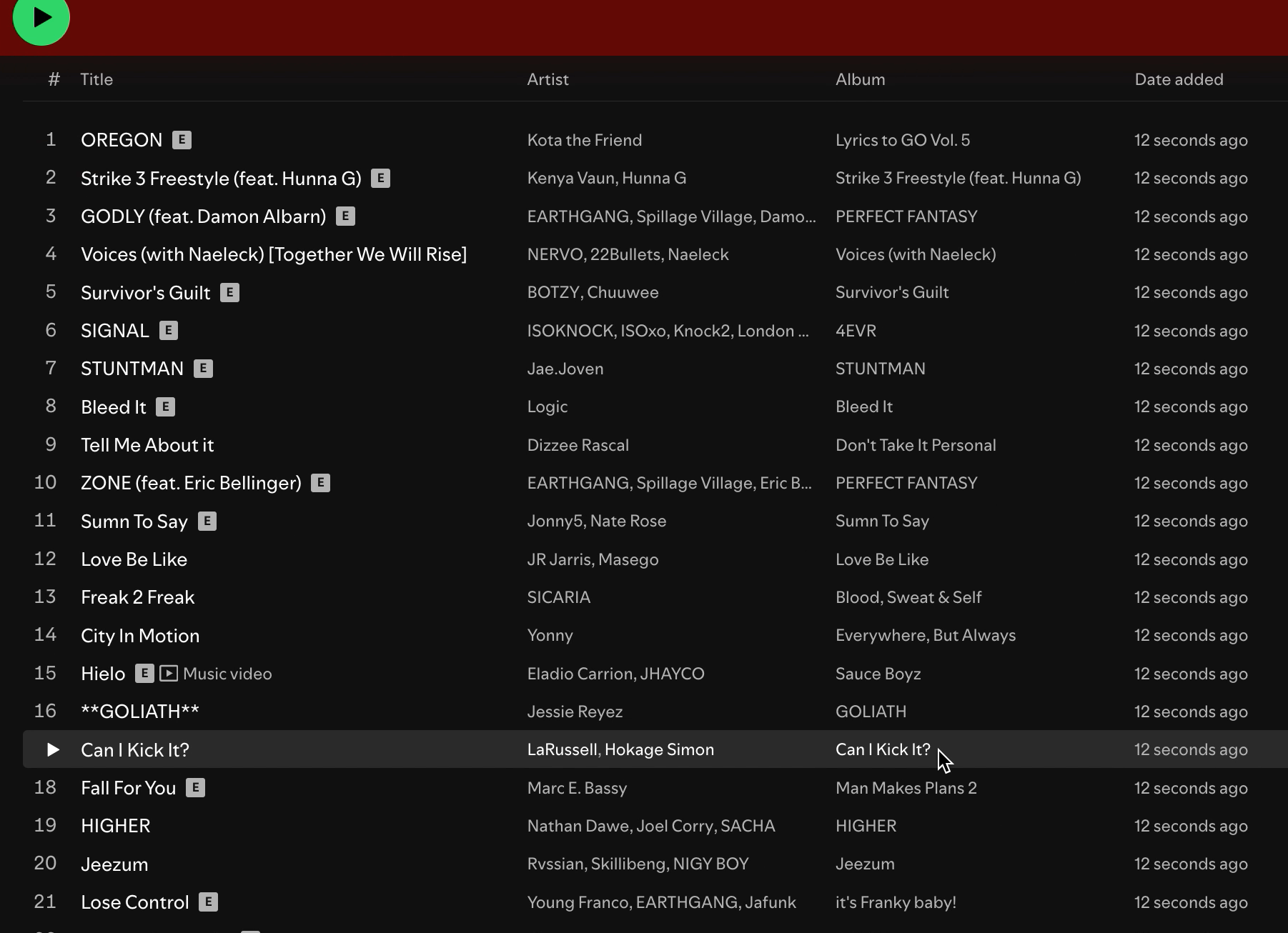The height and width of the screenshot is (933, 1288).
Task: Open album it's Franky baby!
Action: (x=896, y=902)
